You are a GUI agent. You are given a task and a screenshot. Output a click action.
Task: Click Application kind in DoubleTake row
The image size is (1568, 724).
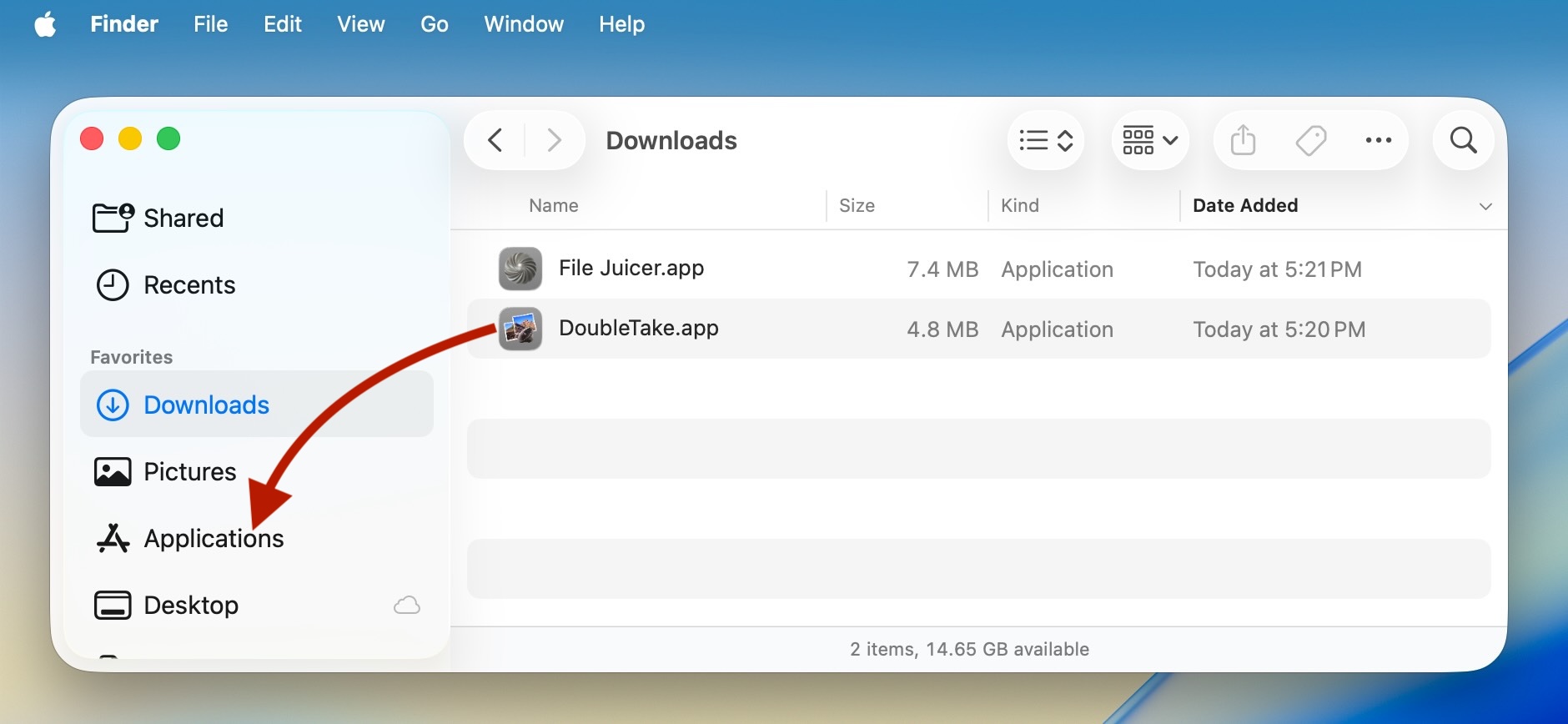point(1057,329)
